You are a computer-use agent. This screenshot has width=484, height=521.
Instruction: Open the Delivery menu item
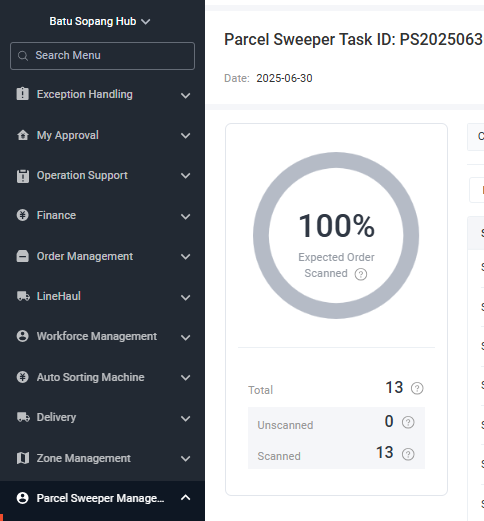tap(102, 417)
